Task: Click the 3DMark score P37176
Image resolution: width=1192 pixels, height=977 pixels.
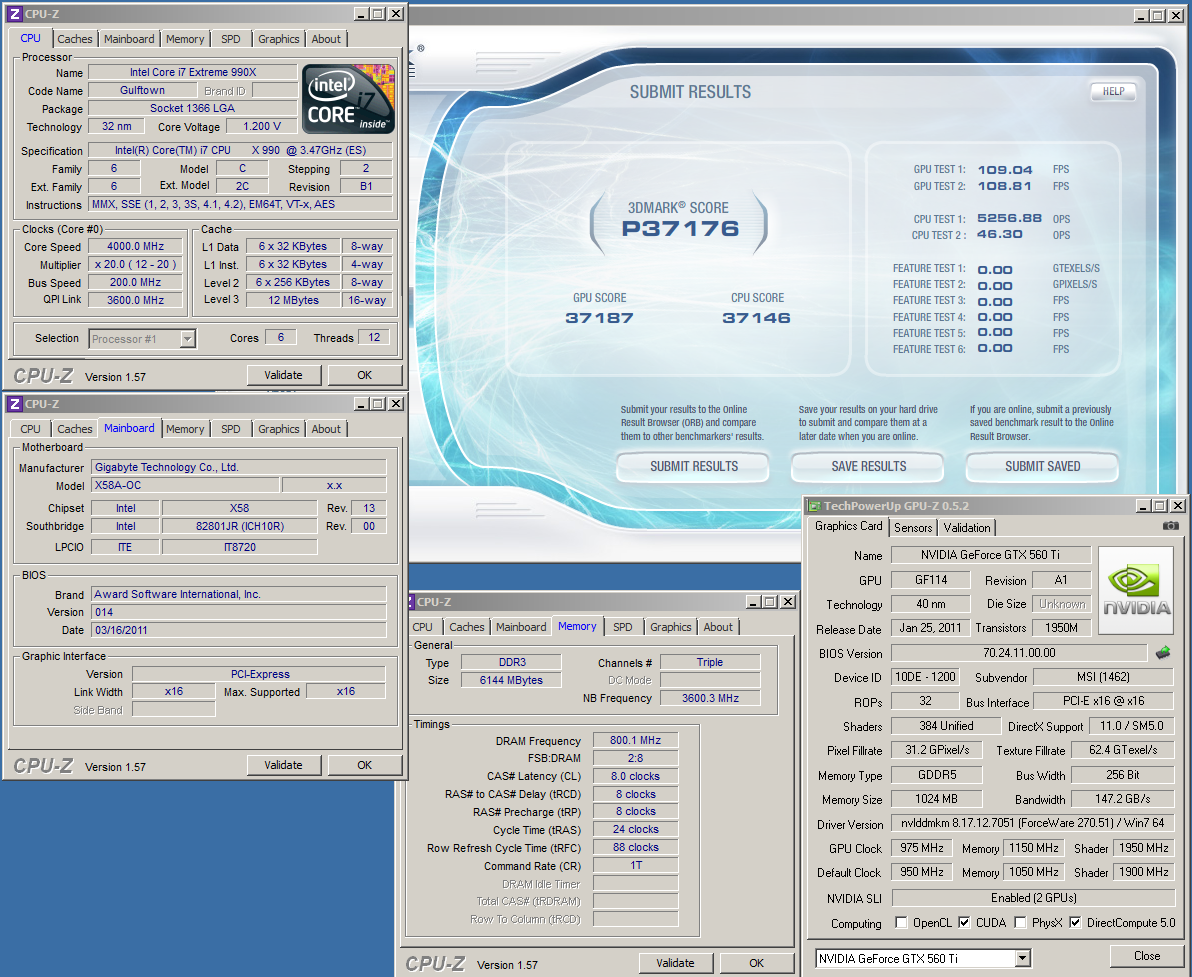Action: (680, 228)
